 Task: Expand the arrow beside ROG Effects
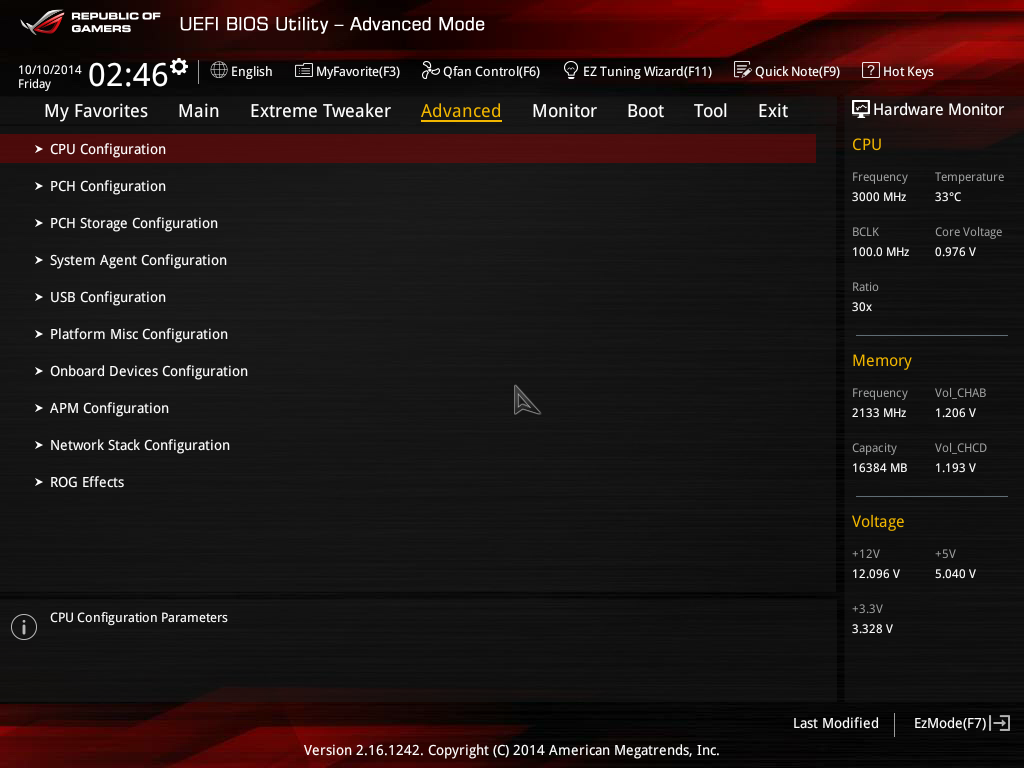39,482
